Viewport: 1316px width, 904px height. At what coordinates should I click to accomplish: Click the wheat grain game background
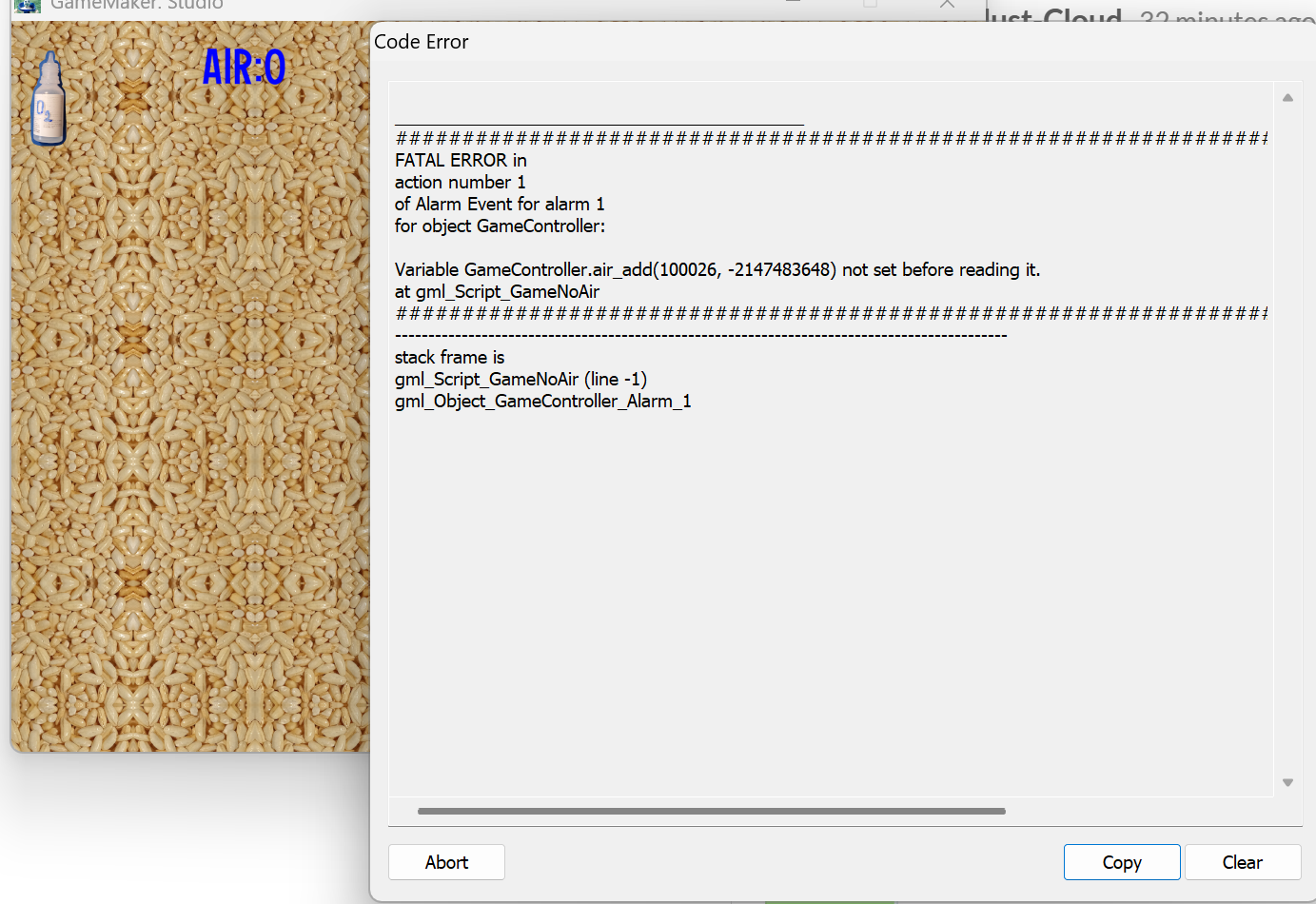click(x=190, y=428)
